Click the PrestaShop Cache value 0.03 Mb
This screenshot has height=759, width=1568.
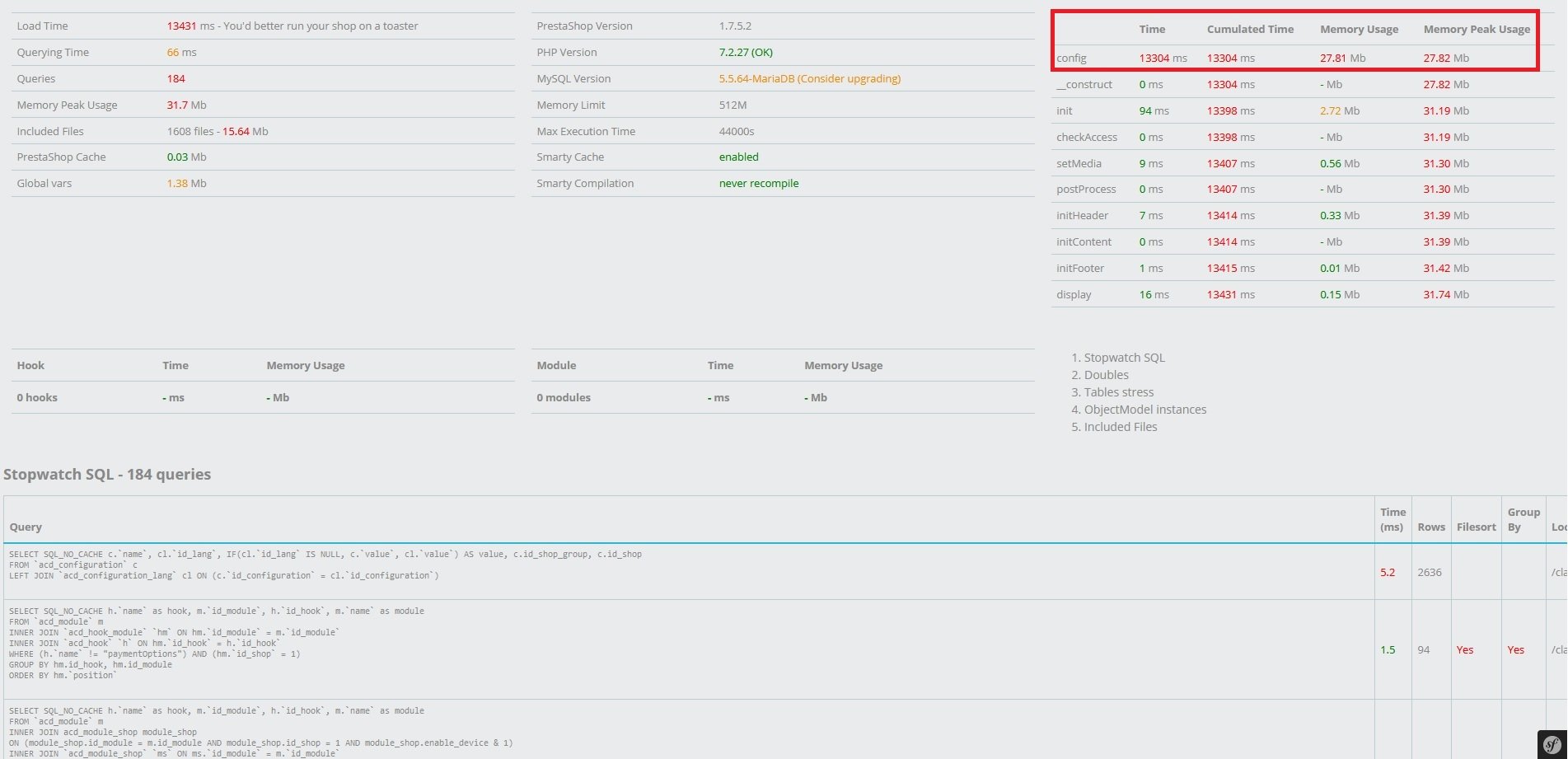[186, 157]
